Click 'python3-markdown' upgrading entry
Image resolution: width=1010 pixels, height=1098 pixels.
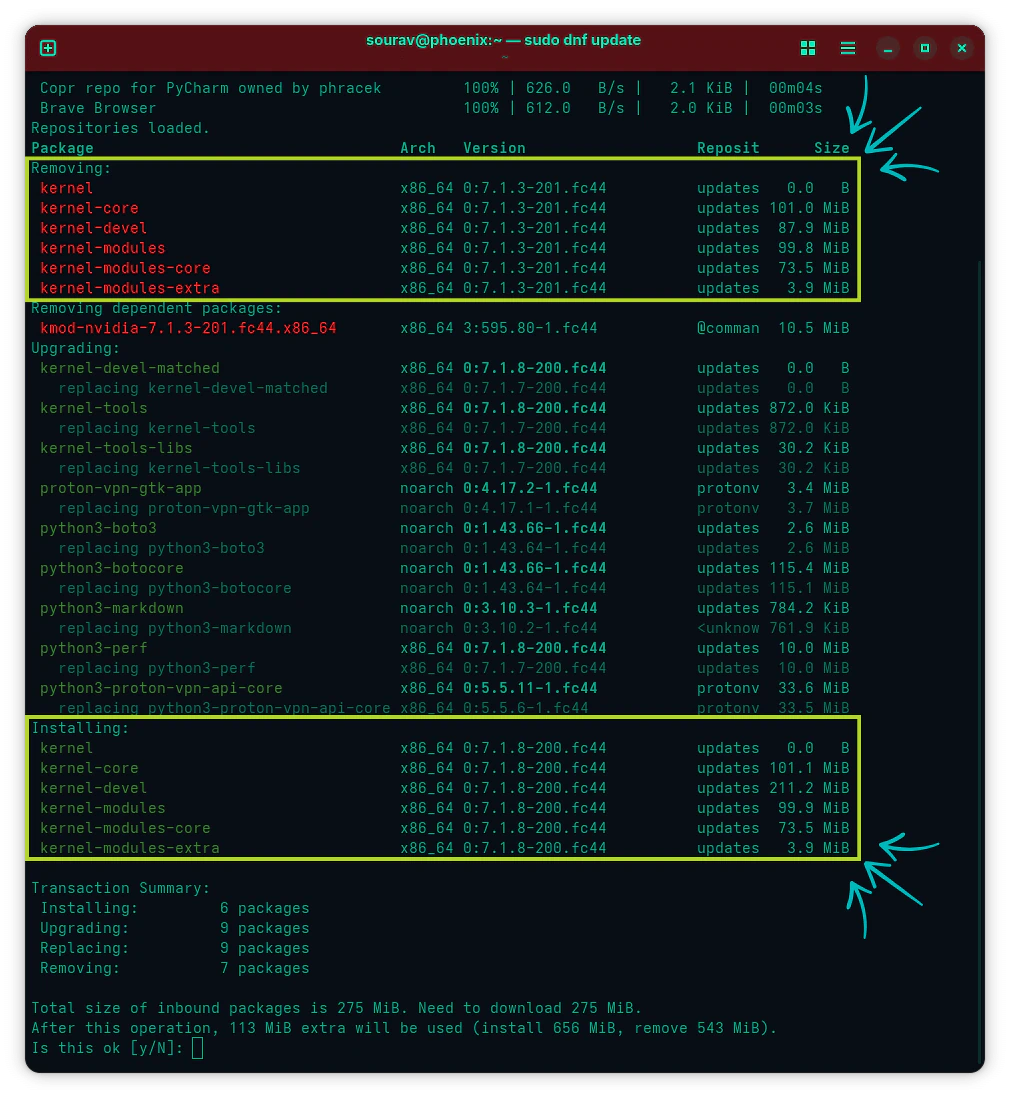point(111,608)
